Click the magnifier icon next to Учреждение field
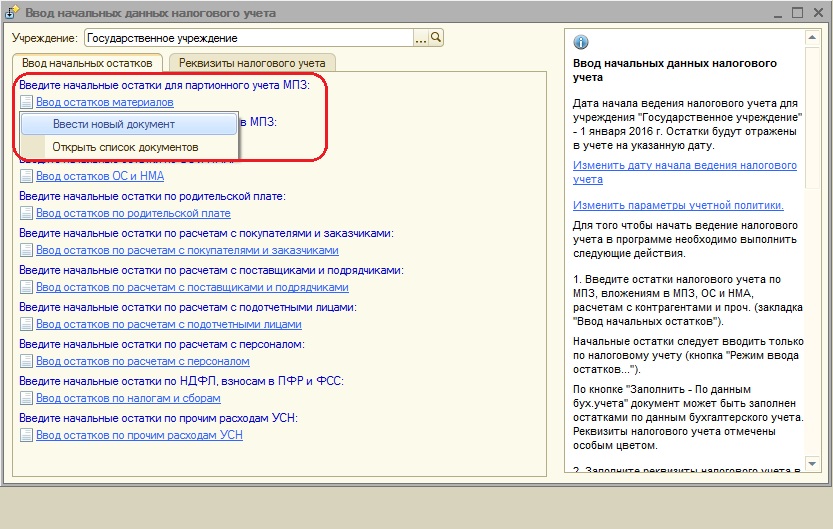Image resolution: width=833 pixels, height=529 pixels. (x=436, y=38)
